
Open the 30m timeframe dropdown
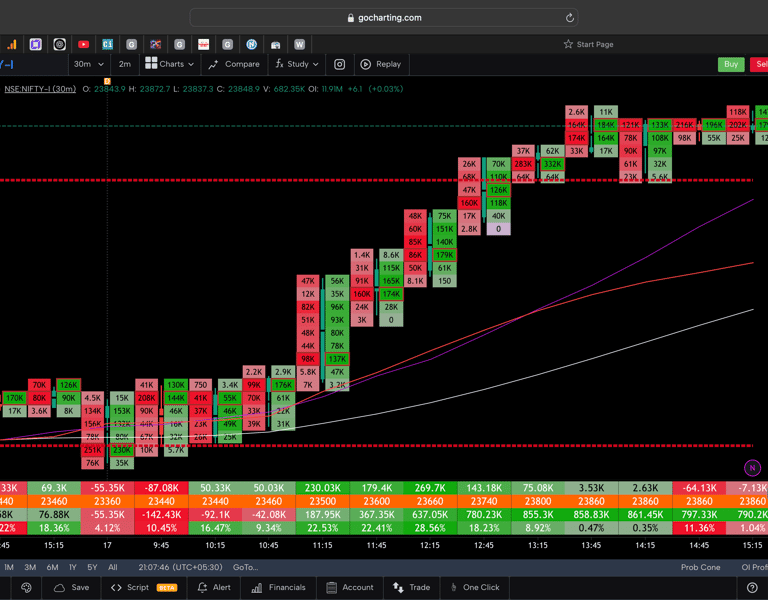pyautogui.click(x=89, y=64)
